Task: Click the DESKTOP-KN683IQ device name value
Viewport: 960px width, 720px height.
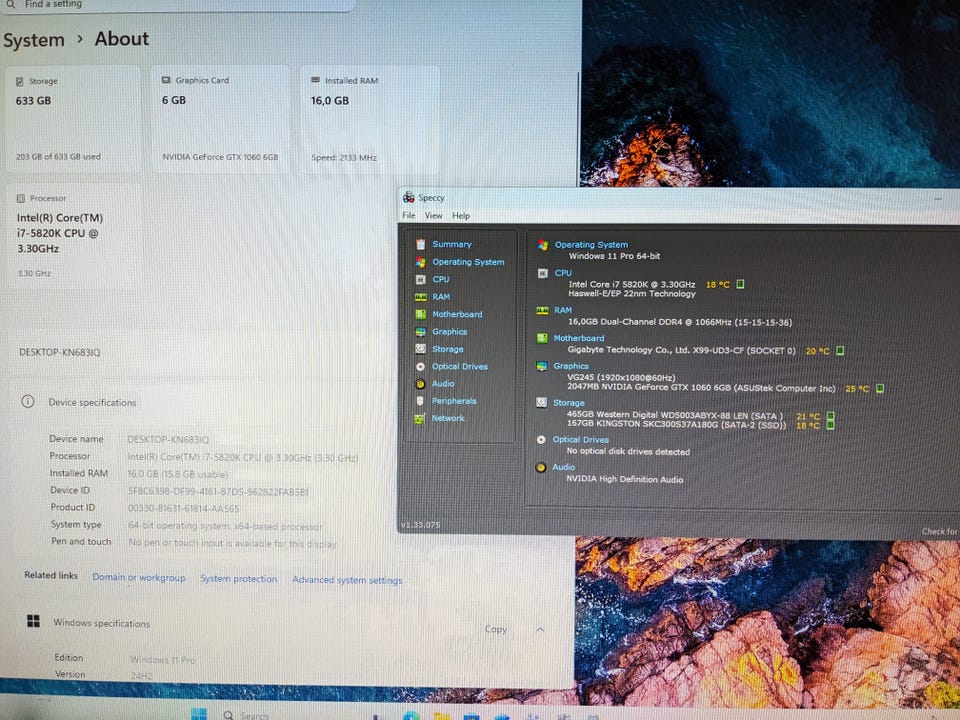Action: pos(168,440)
